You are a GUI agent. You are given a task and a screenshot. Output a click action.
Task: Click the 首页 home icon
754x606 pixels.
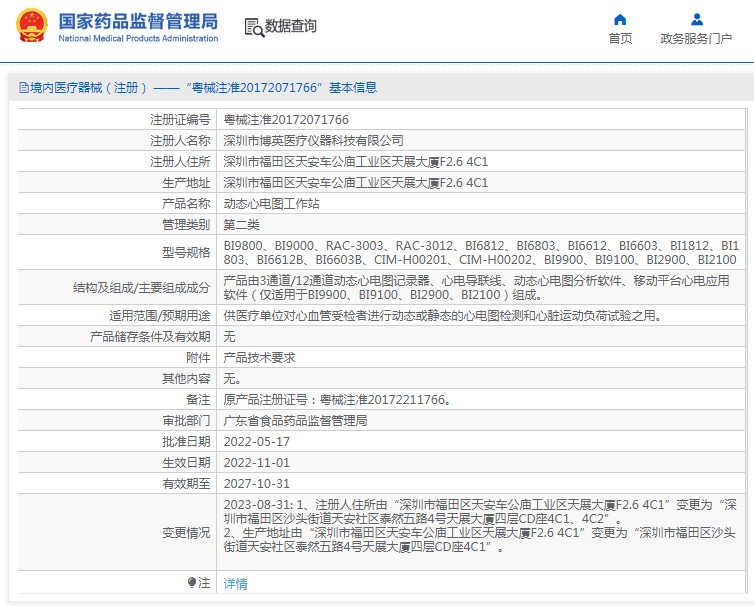[x=620, y=19]
